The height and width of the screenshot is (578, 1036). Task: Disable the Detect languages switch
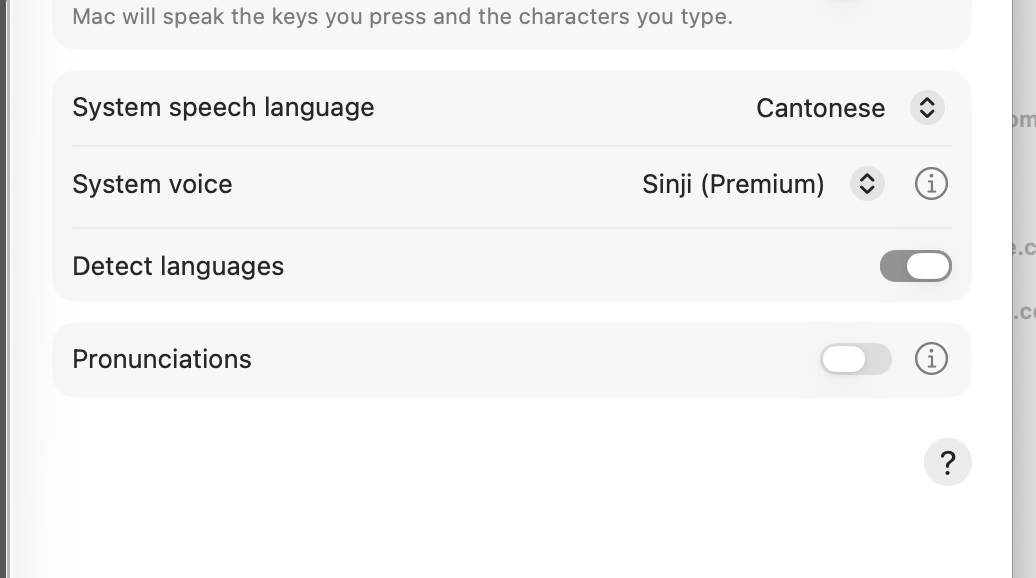tap(915, 266)
